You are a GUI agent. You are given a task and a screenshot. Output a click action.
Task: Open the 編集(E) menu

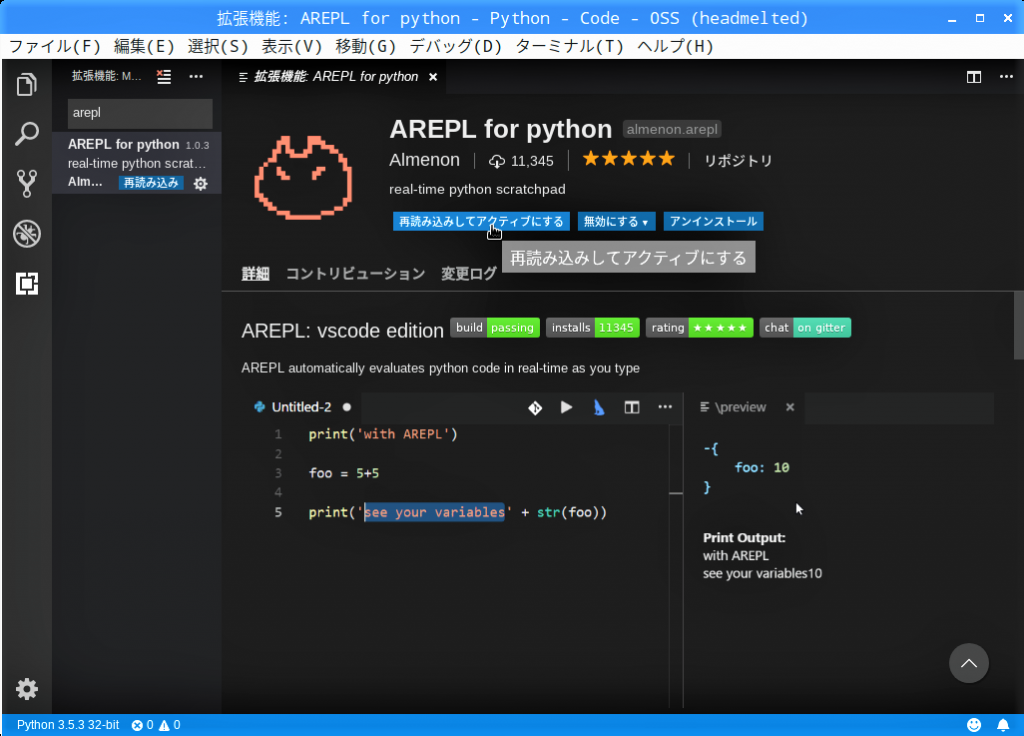(x=144, y=46)
